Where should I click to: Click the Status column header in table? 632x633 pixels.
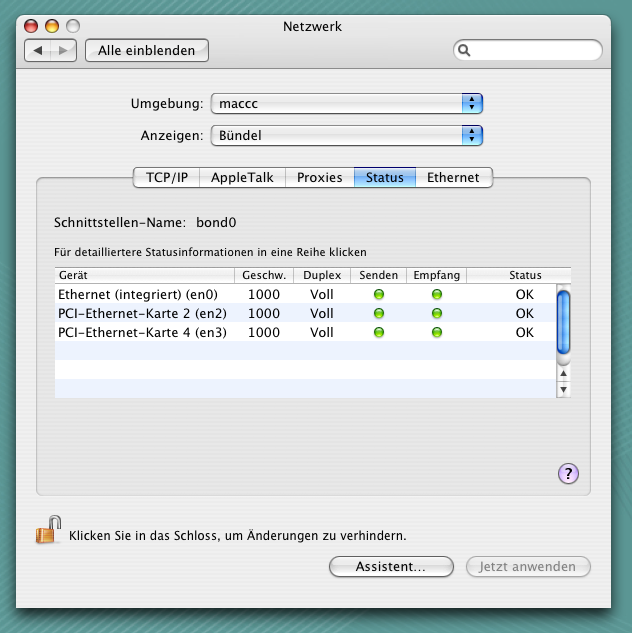(519, 275)
